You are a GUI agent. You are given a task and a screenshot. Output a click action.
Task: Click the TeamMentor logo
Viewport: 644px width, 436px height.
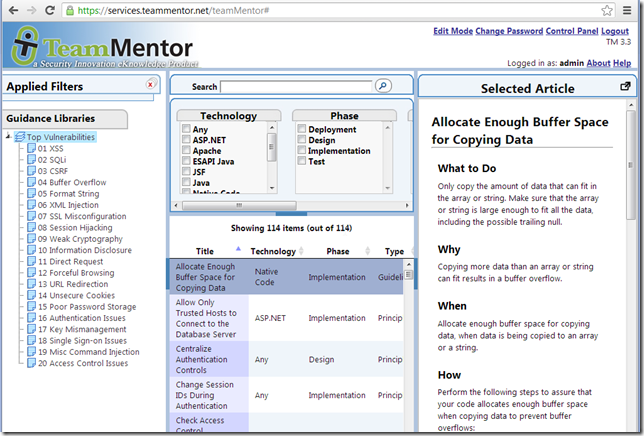tap(105, 47)
